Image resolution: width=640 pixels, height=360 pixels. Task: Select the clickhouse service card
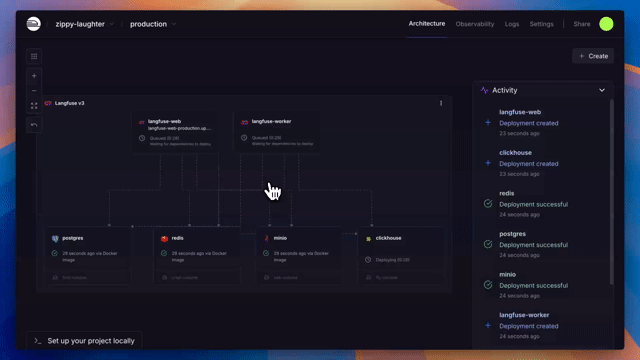tap(400, 256)
